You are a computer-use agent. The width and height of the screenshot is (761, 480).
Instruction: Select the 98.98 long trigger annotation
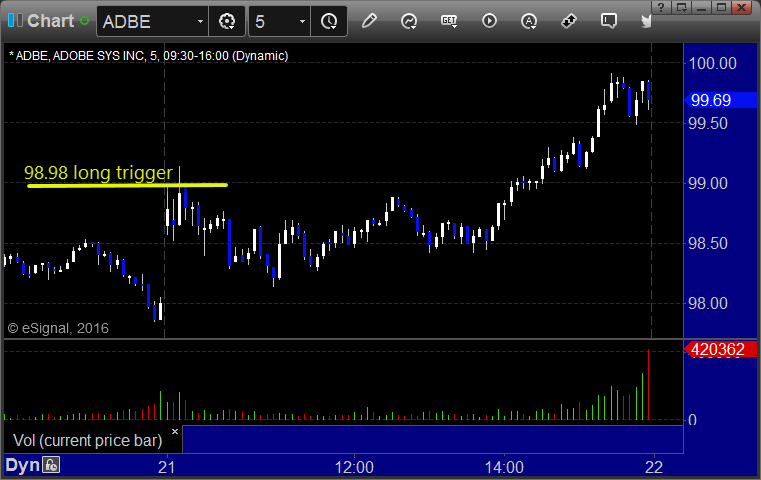99,172
